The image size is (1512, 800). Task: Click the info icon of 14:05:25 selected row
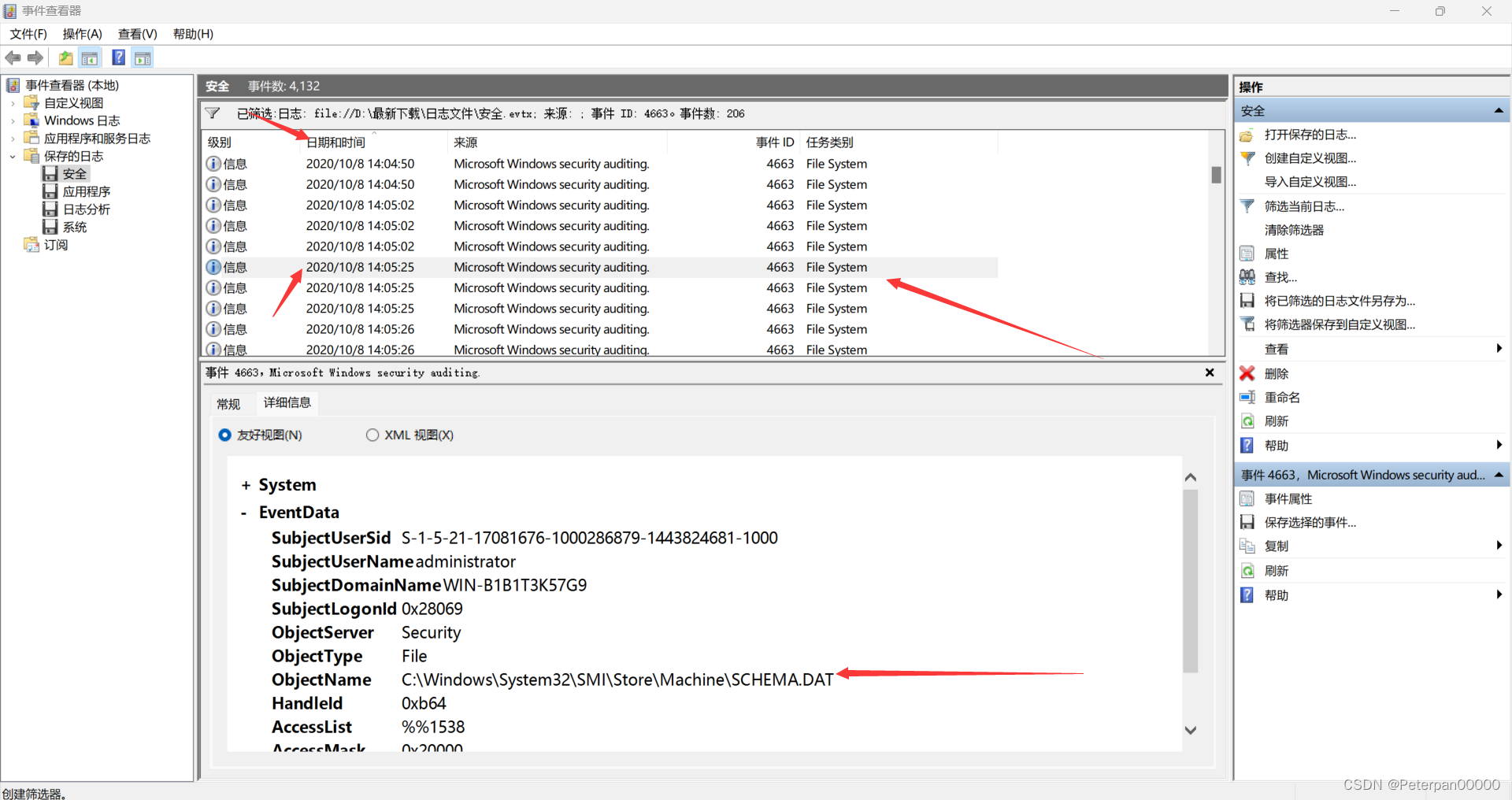[x=213, y=267]
